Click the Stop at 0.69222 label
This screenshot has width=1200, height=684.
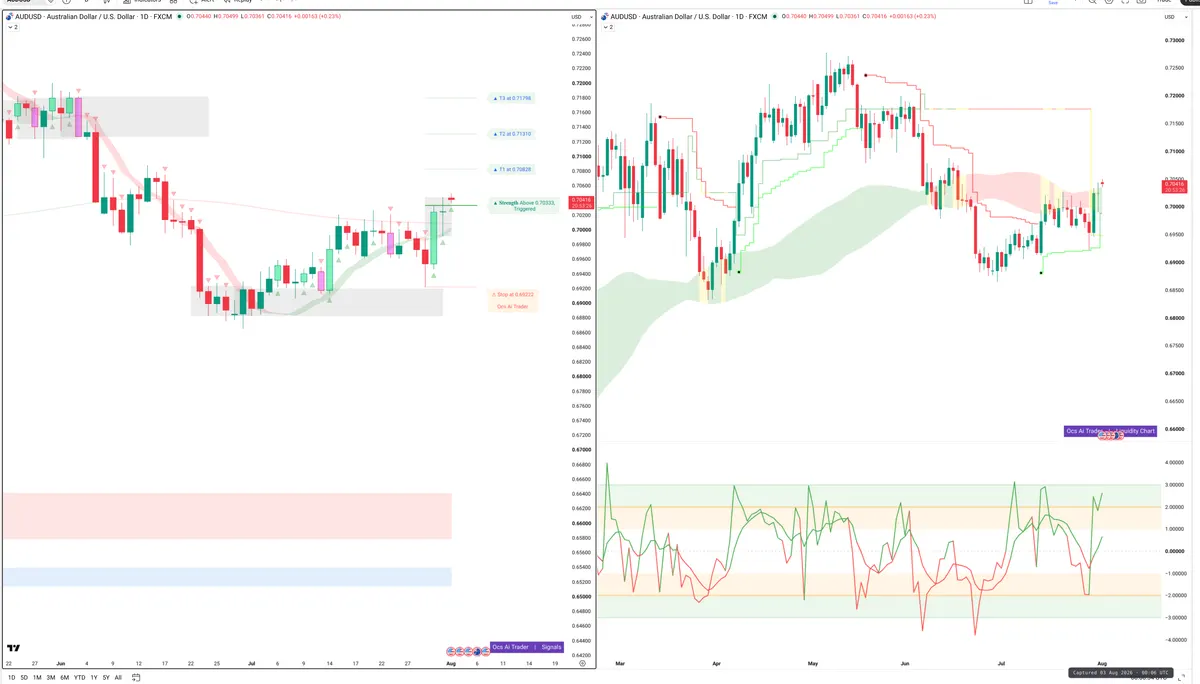[x=513, y=294]
